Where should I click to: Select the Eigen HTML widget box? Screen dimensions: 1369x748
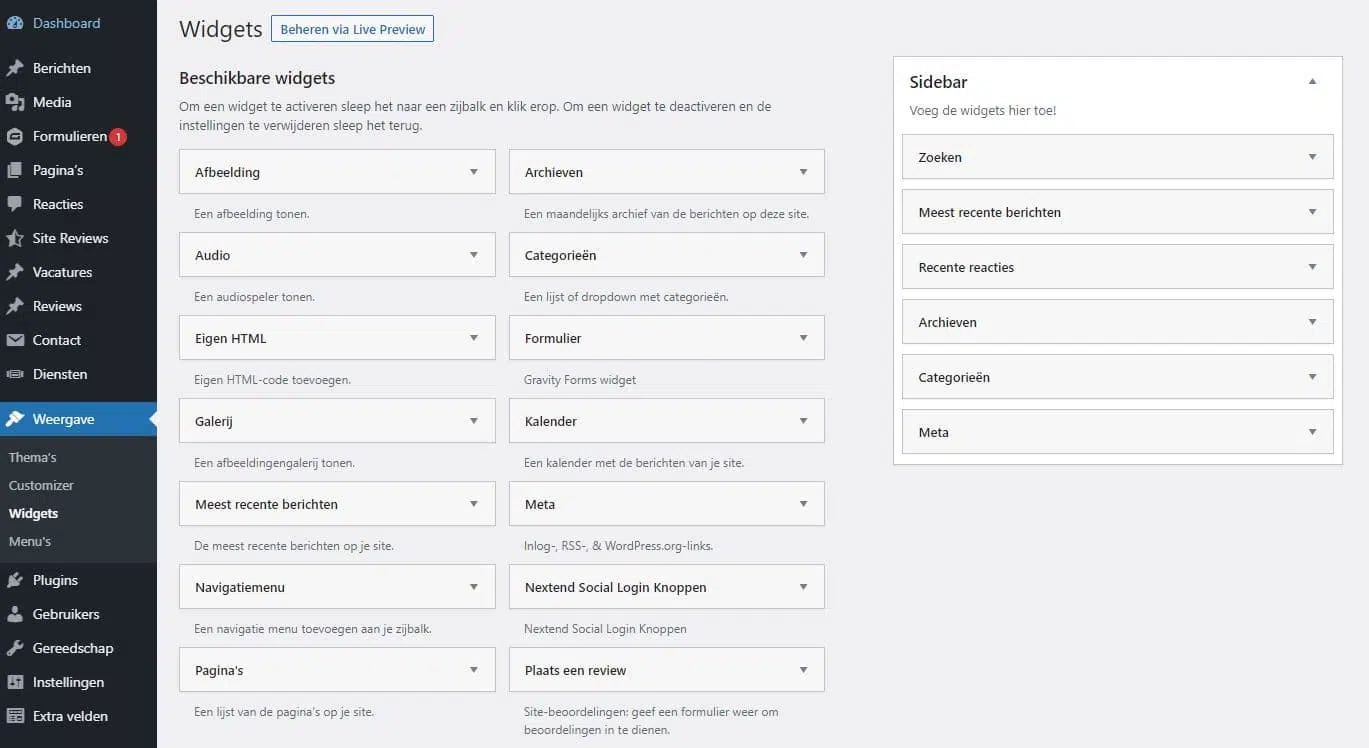(x=320, y=338)
